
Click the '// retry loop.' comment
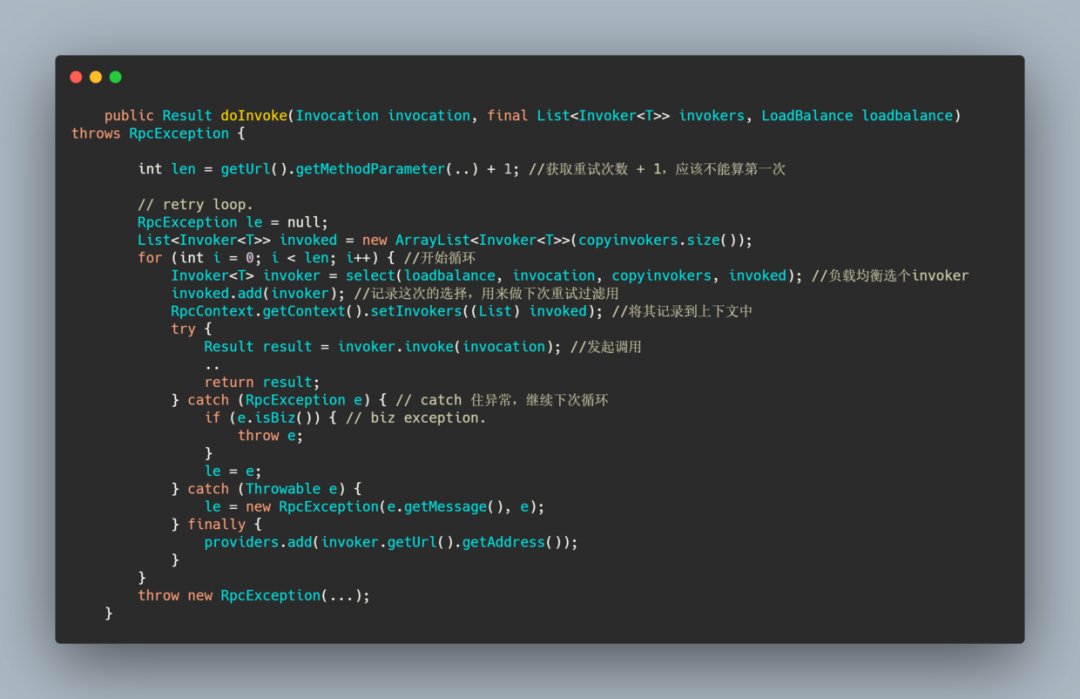[x=195, y=205]
